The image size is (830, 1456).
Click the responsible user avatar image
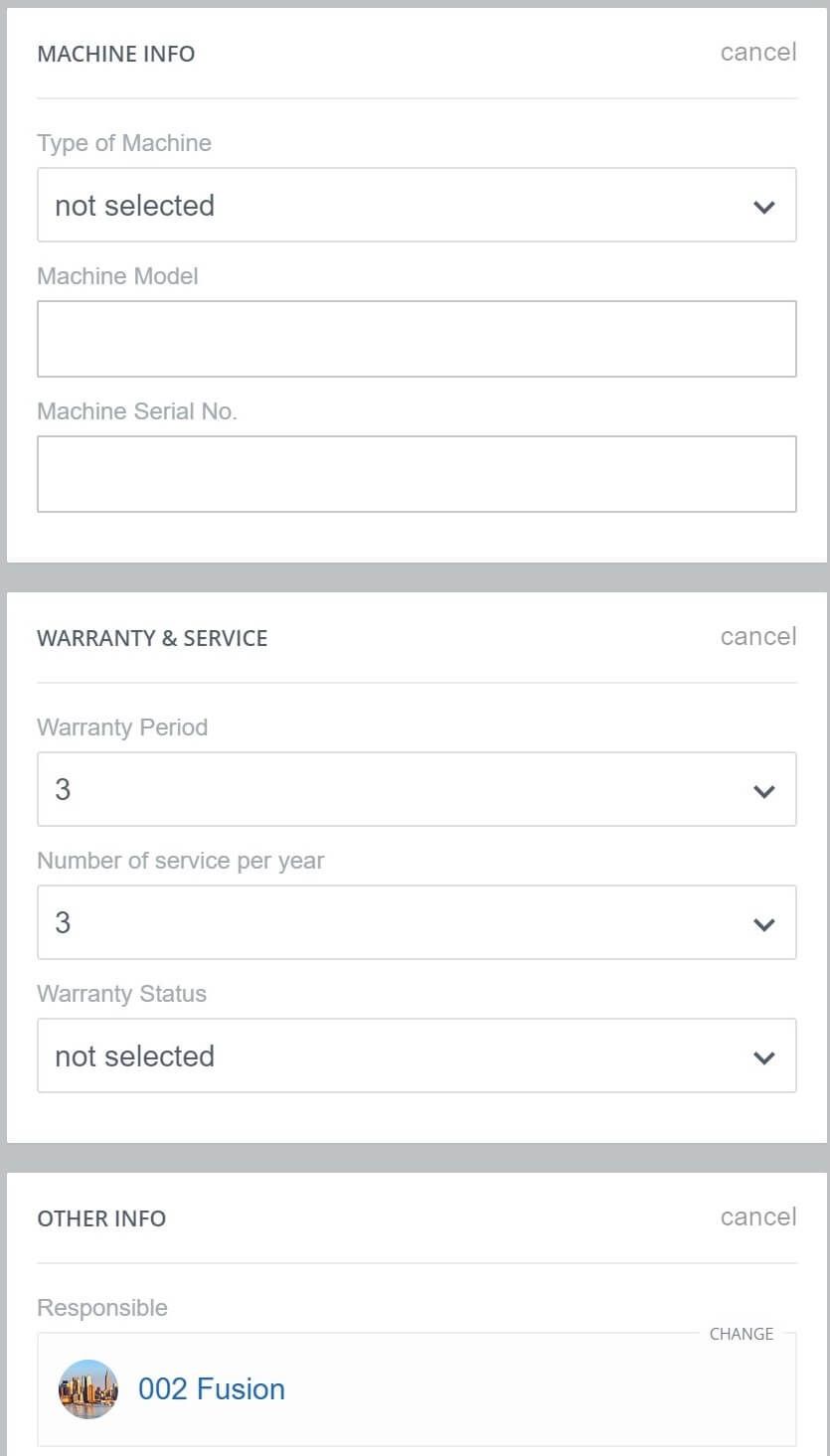pyautogui.click(x=87, y=1388)
